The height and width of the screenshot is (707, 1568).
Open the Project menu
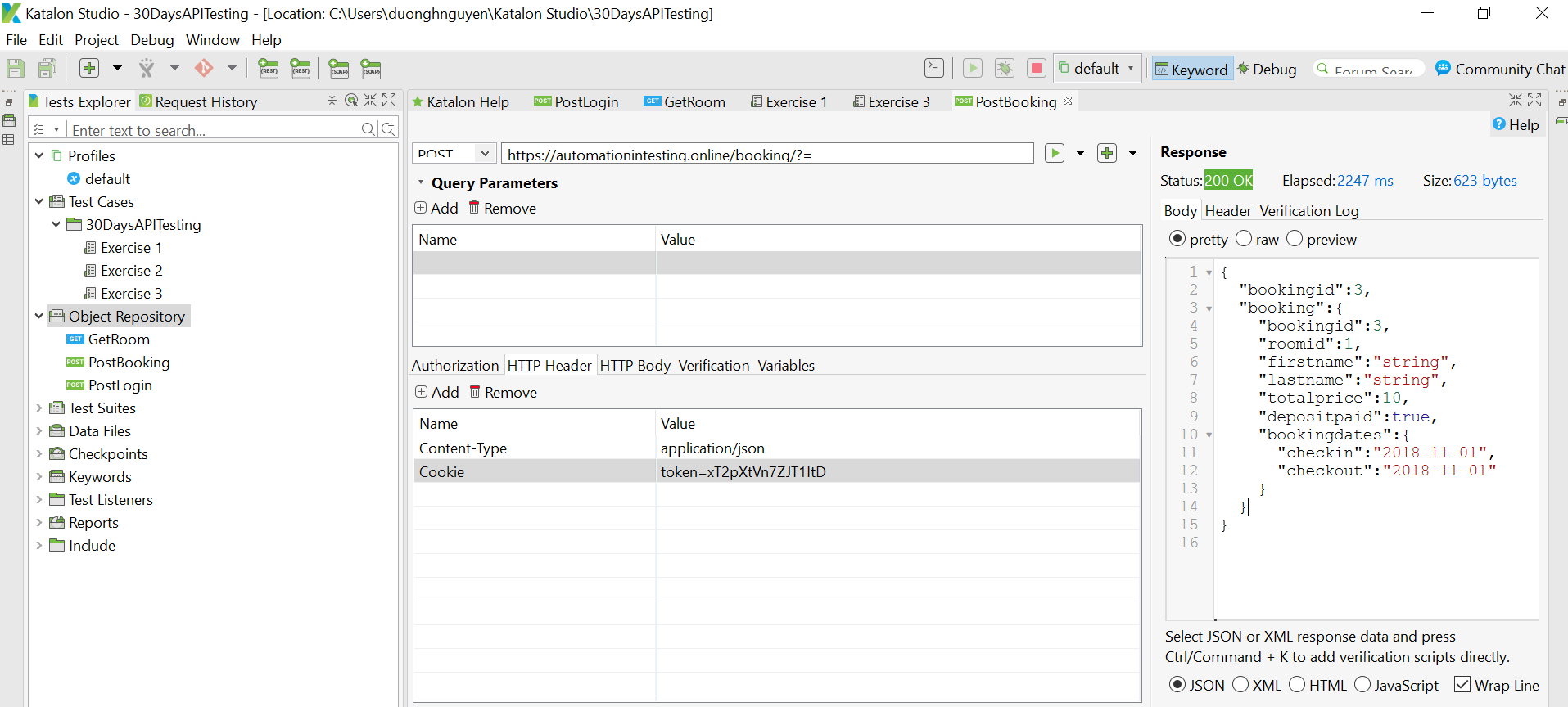97,40
